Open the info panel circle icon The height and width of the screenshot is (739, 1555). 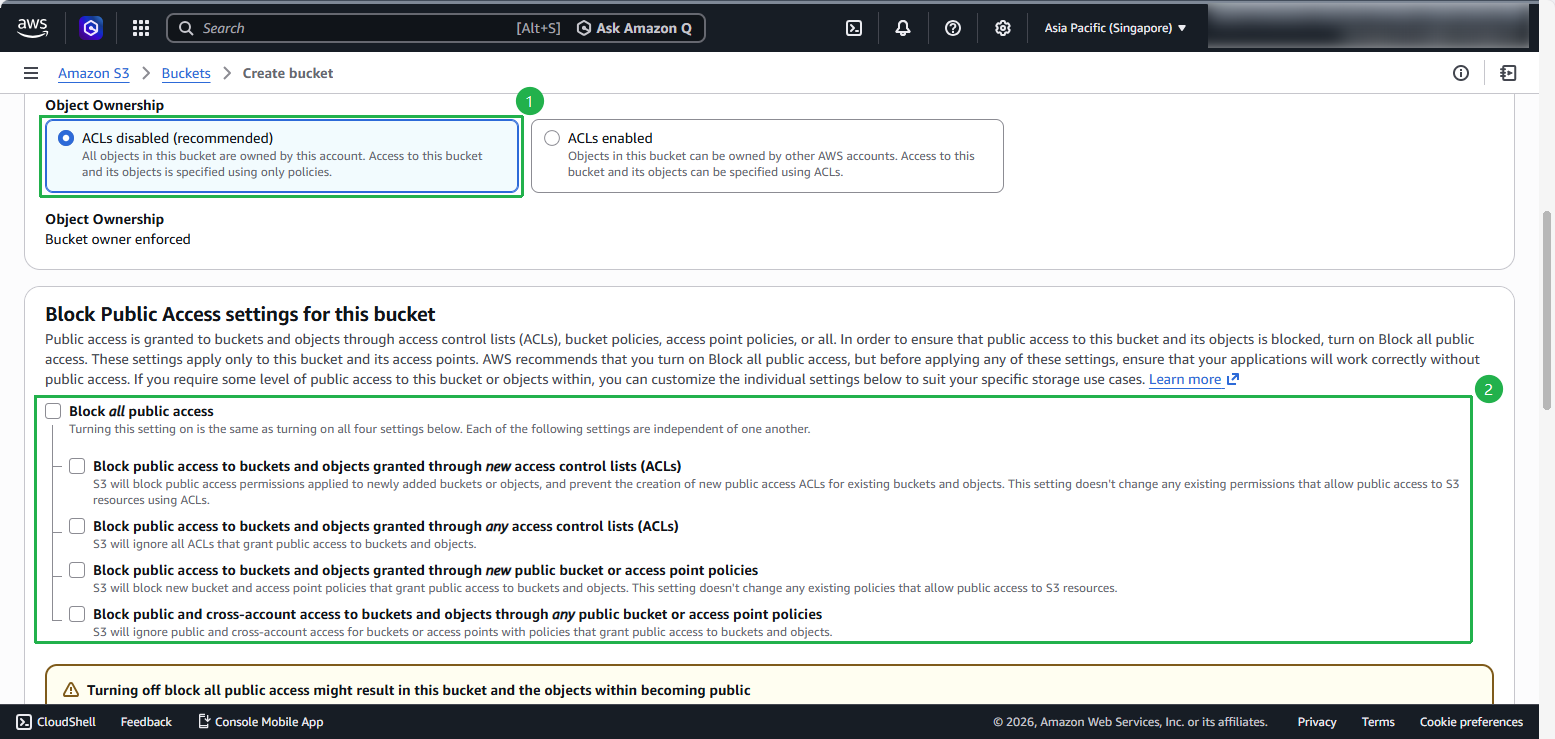tap(1461, 73)
